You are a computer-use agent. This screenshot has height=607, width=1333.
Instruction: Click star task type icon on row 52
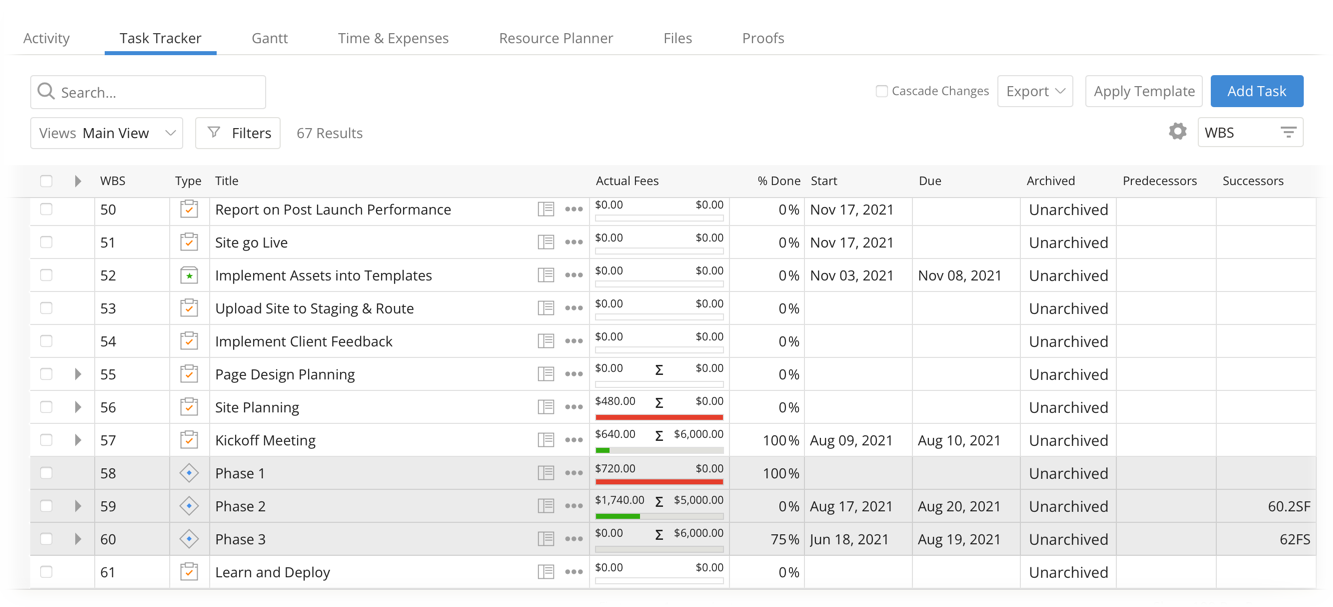point(189,275)
